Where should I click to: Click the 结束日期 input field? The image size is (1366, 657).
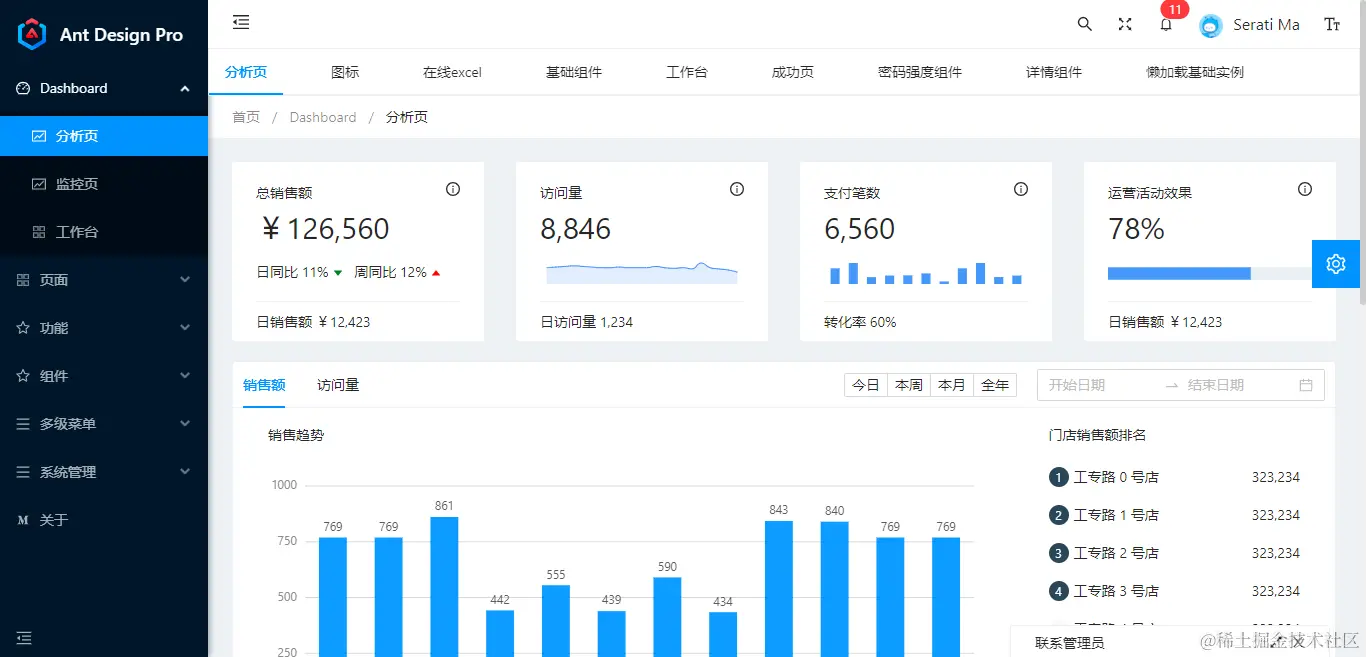(1236, 385)
